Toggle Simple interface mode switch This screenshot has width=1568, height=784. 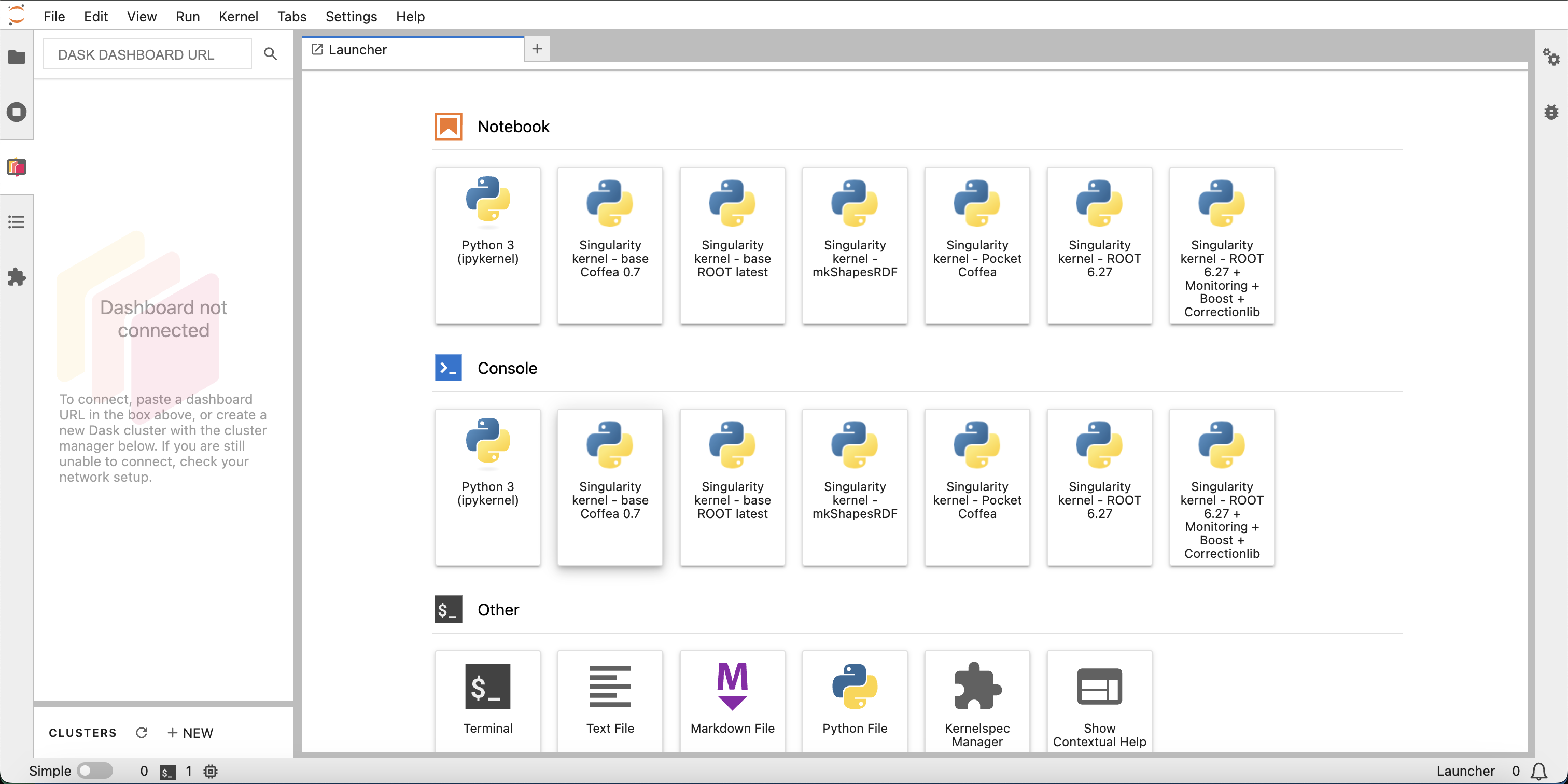94,771
